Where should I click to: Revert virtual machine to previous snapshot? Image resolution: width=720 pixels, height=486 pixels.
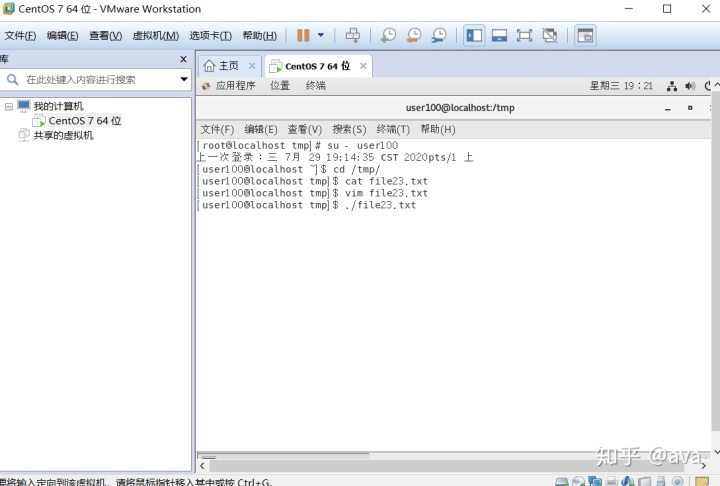(x=414, y=35)
